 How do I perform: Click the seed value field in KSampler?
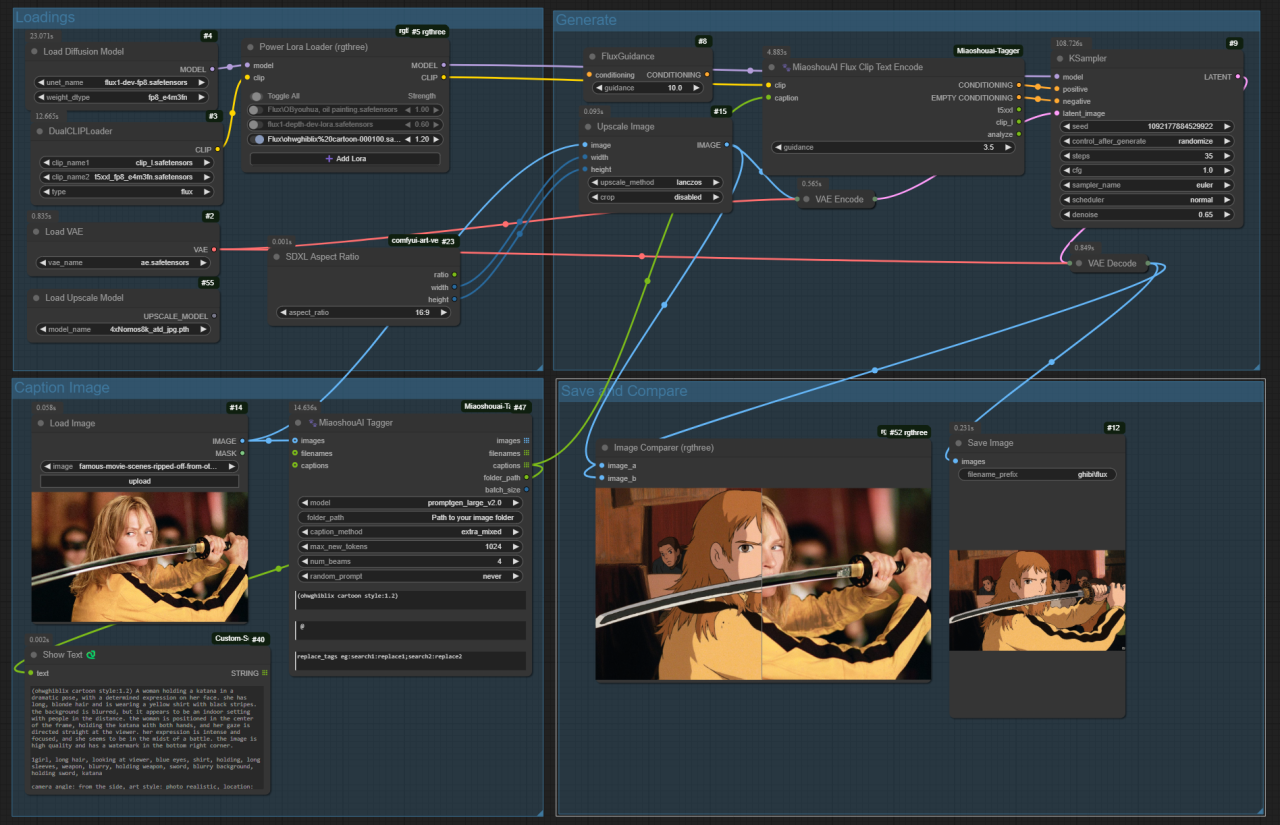tap(1145, 126)
